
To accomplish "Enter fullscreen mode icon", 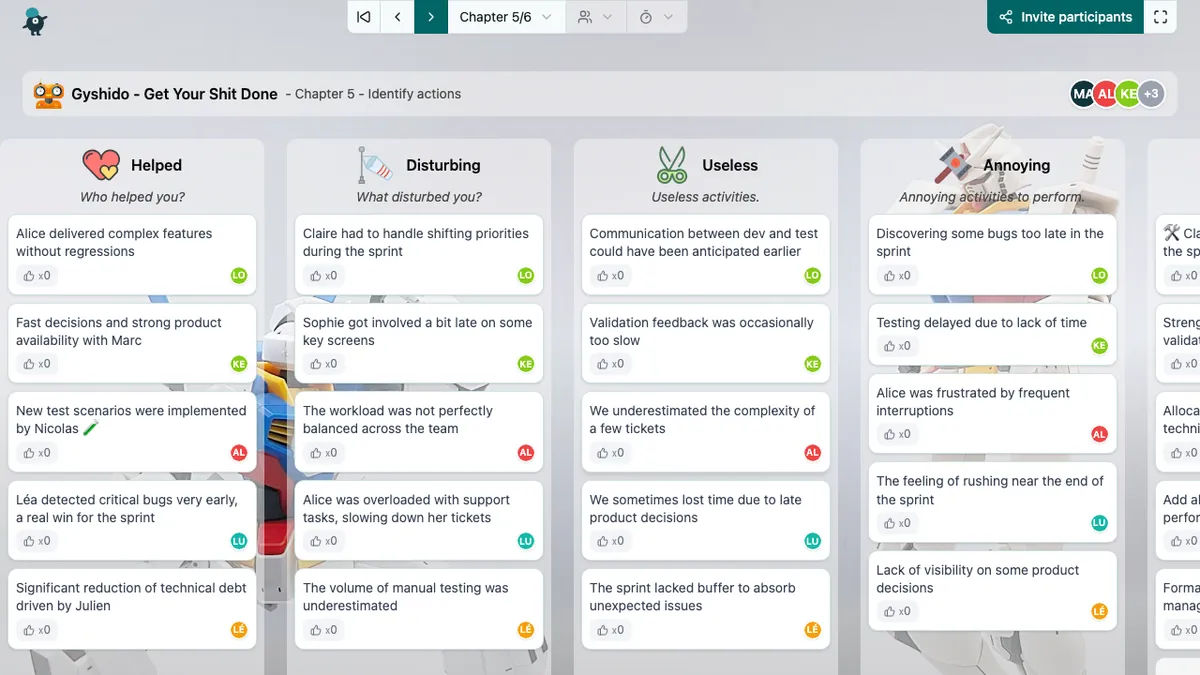I will pyautogui.click(x=1160, y=17).
